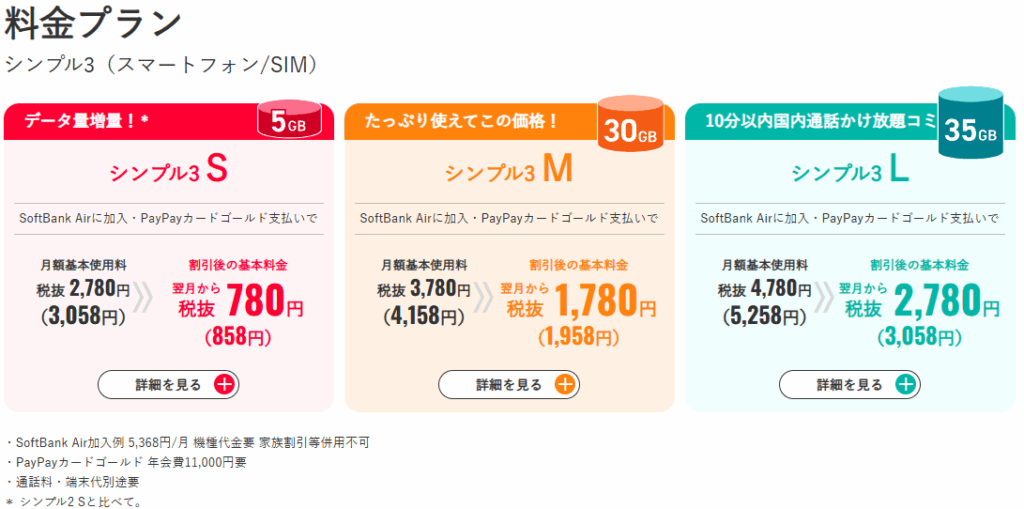Select the red データ量増量！ header banner
This screenshot has height=509, width=1024.
click(130, 122)
